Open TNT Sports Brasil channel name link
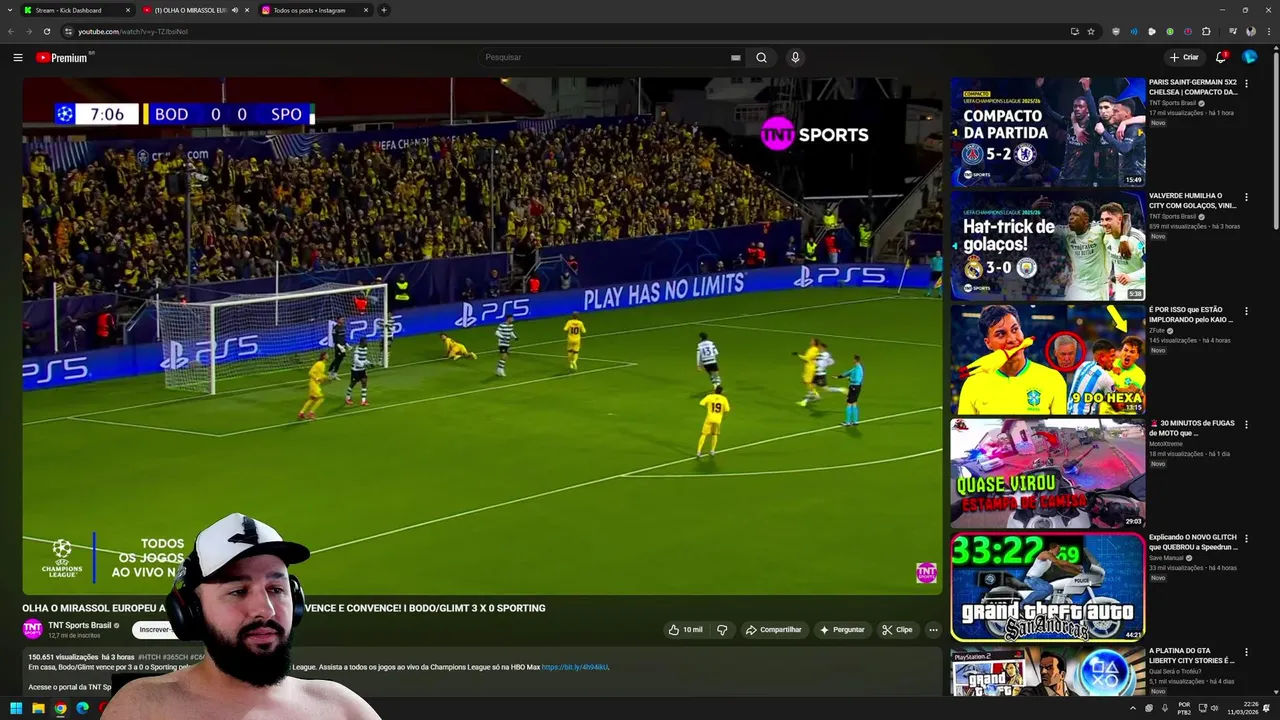 coord(80,625)
